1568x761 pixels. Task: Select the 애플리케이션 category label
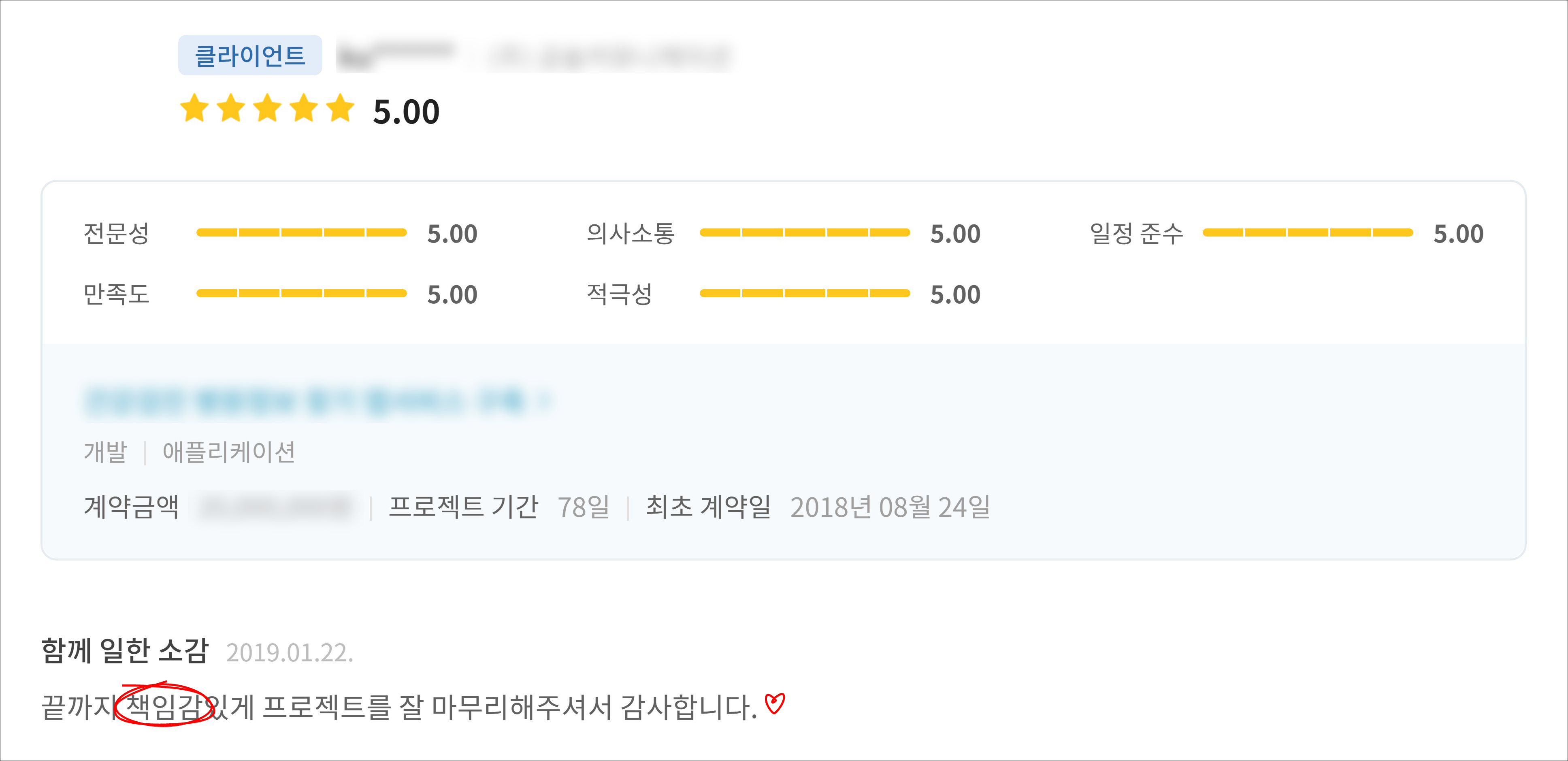tap(229, 452)
